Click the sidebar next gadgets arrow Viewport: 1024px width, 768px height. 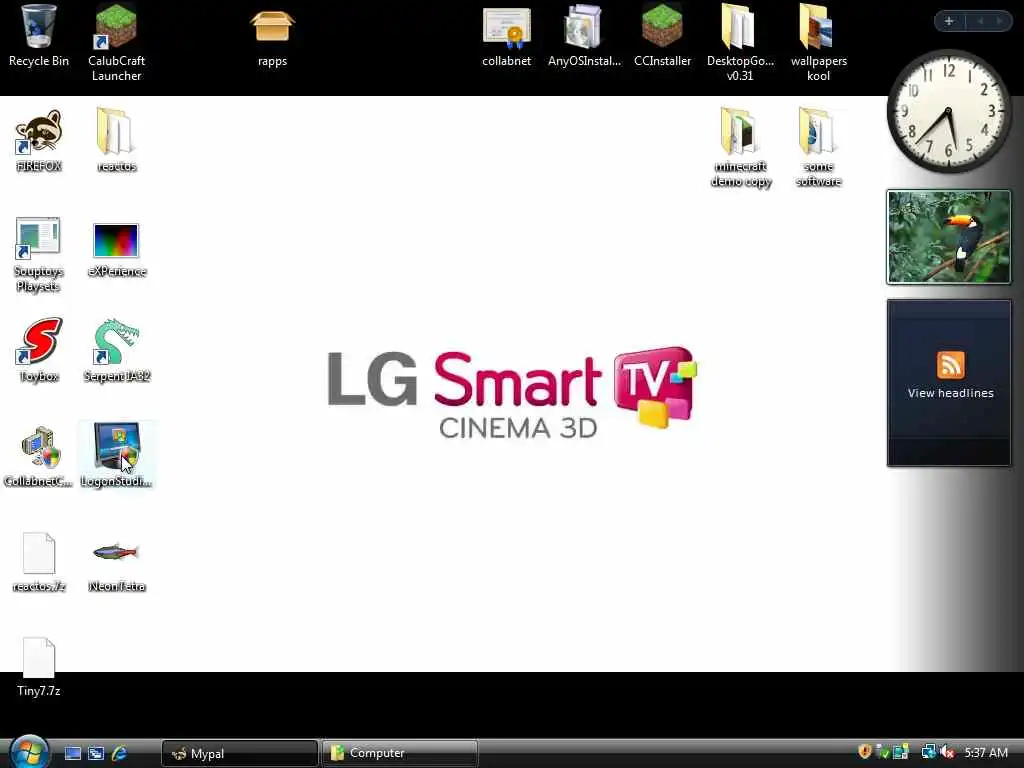[x=999, y=22]
